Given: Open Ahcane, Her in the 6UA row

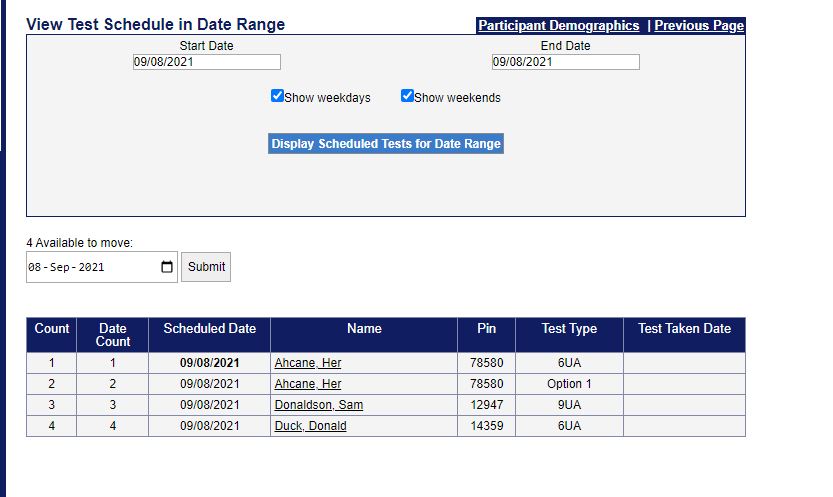Looking at the screenshot, I should pos(308,363).
